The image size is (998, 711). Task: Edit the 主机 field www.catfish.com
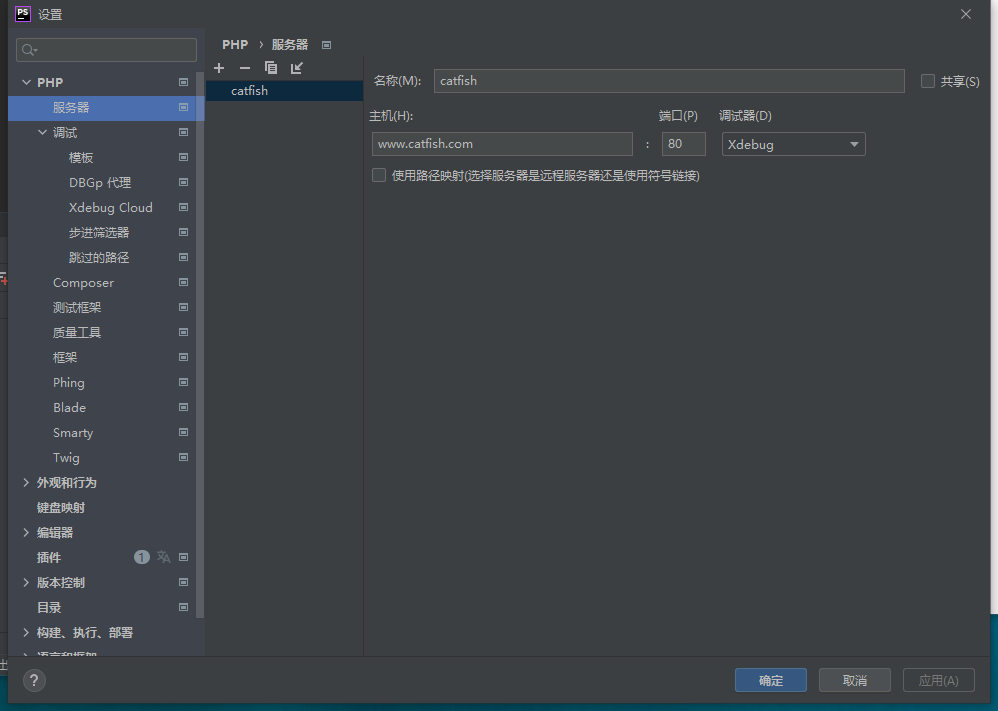502,144
